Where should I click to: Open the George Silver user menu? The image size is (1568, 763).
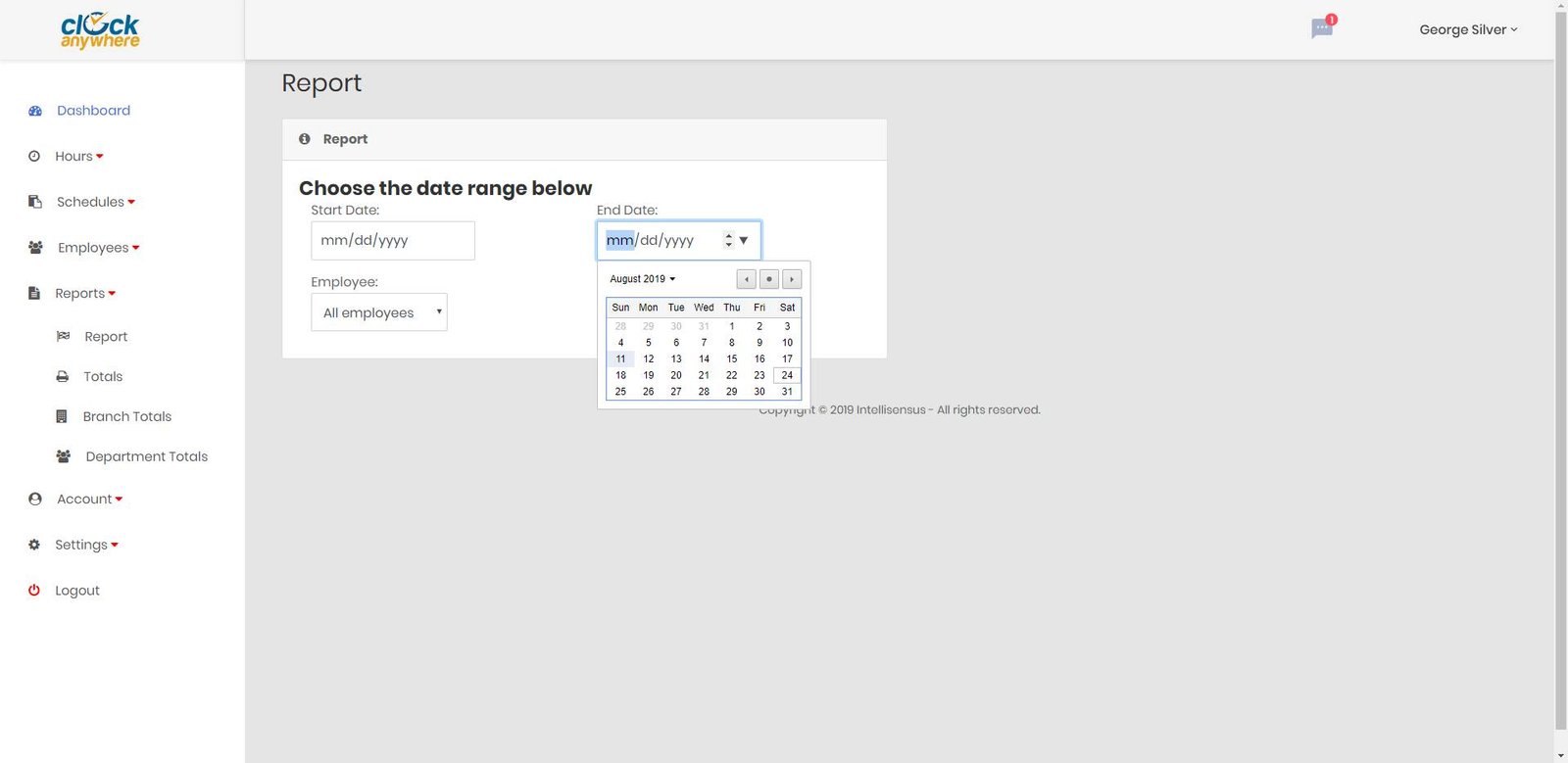pyautogui.click(x=1467, y=29)
